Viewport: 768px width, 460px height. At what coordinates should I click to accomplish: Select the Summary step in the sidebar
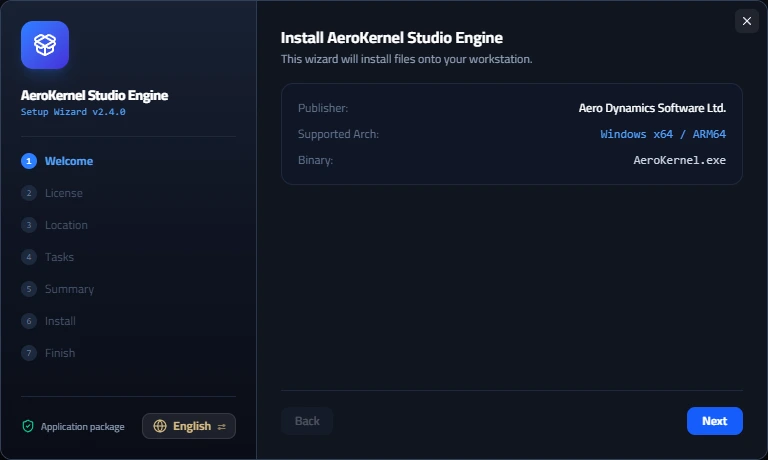click(x=57, y=289)
